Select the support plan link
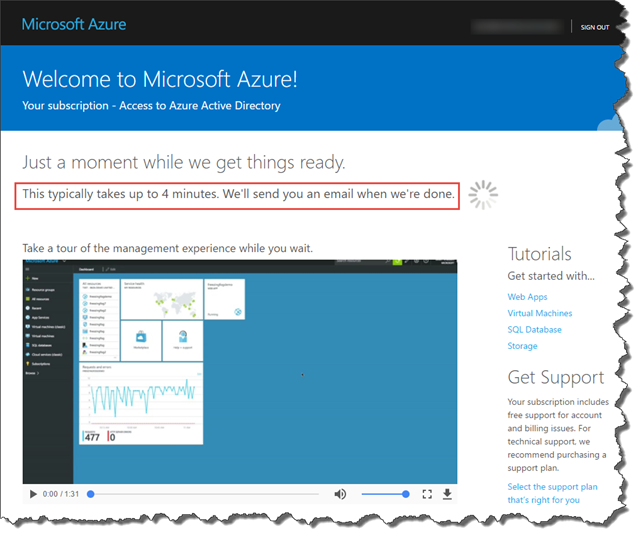This screenshot has height=540, width=643. (x=552, y=493)
